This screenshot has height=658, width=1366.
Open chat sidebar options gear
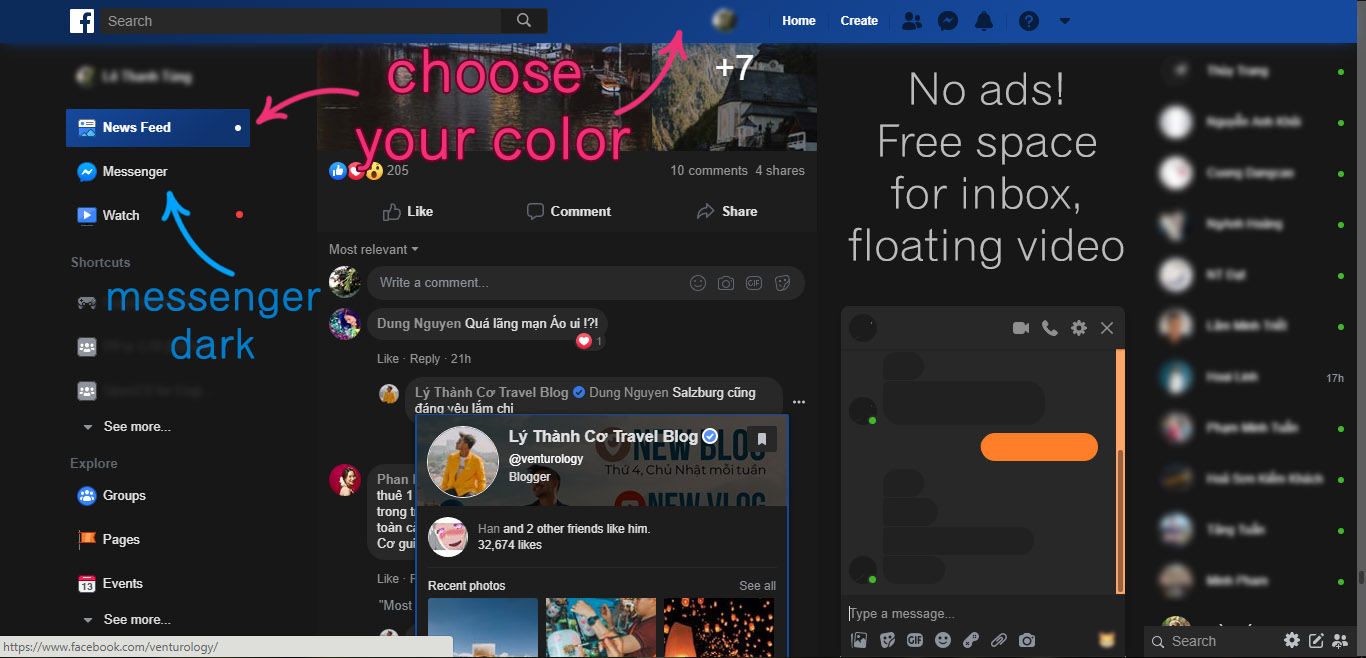pyautogui.click(x=1292, y=640)
